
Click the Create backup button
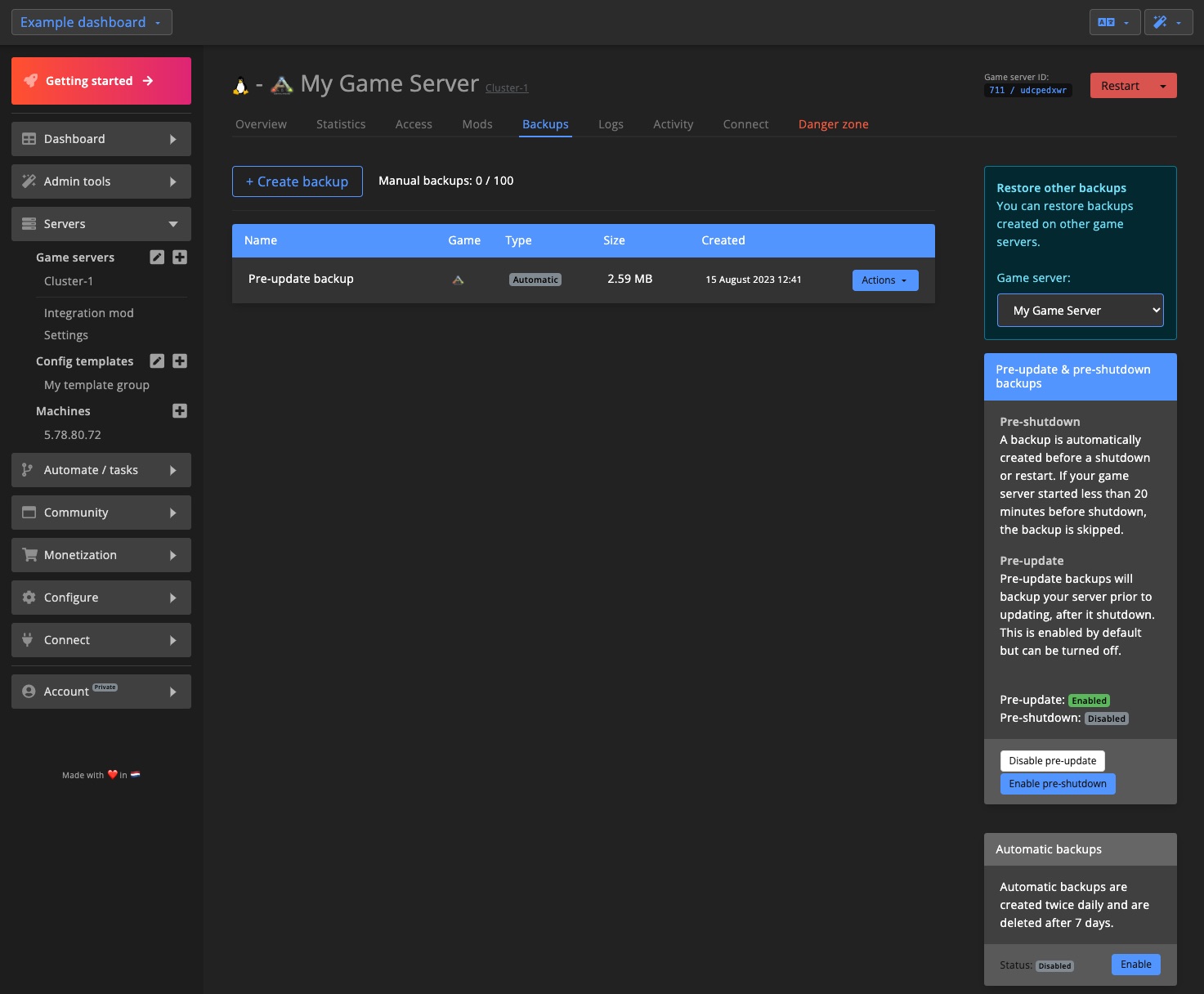[297, 181]
